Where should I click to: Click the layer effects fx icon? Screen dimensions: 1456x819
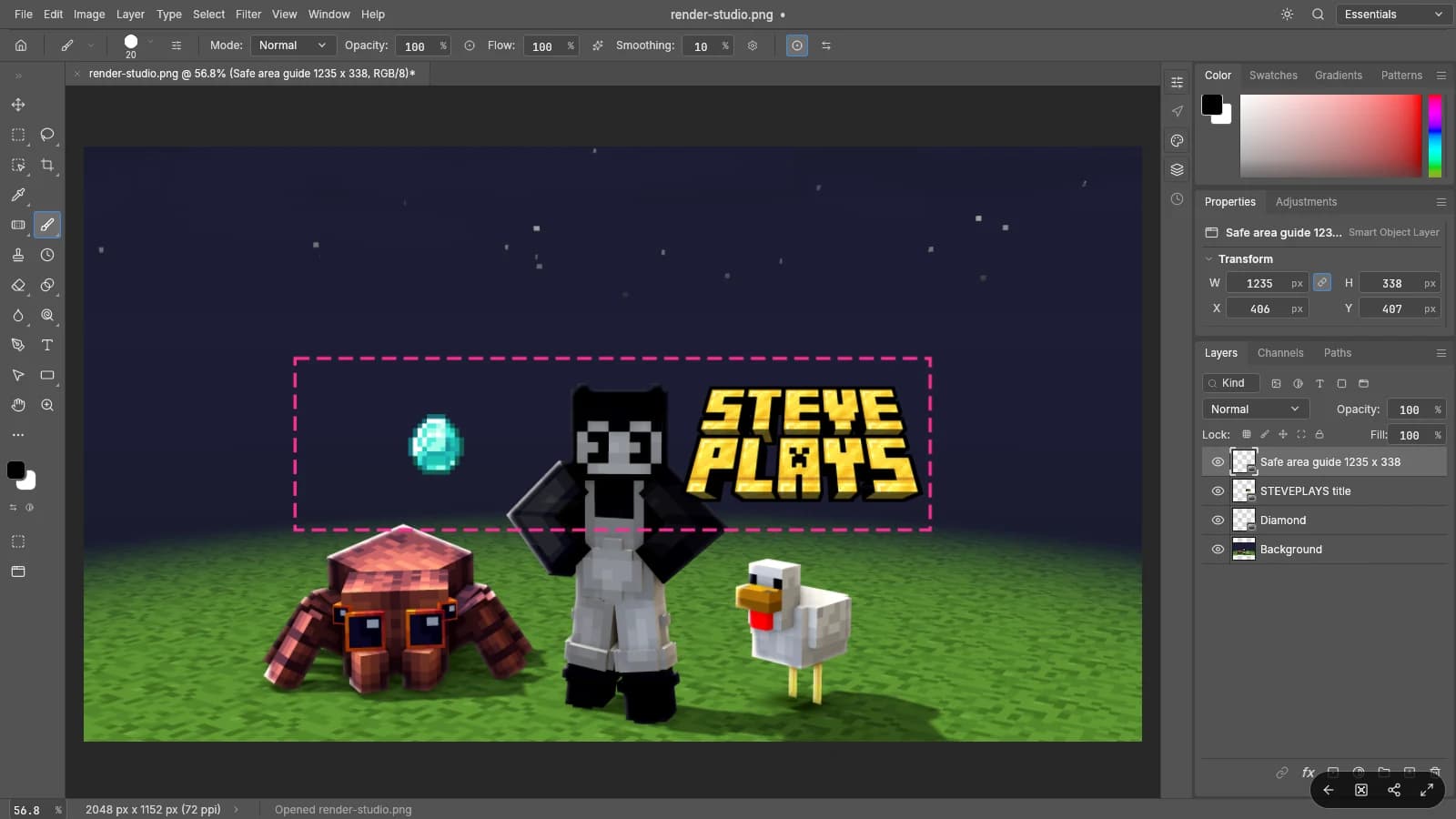pyautogui.click(x=1308, y=773)
